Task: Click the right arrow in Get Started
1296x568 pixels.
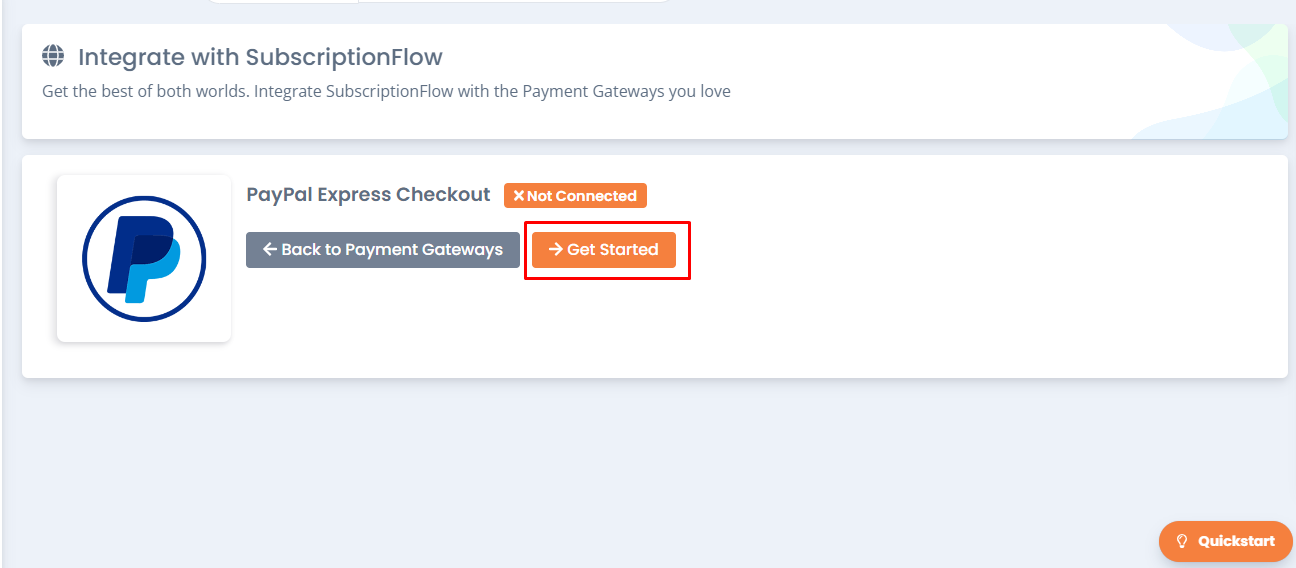Action: pos(555,249)
